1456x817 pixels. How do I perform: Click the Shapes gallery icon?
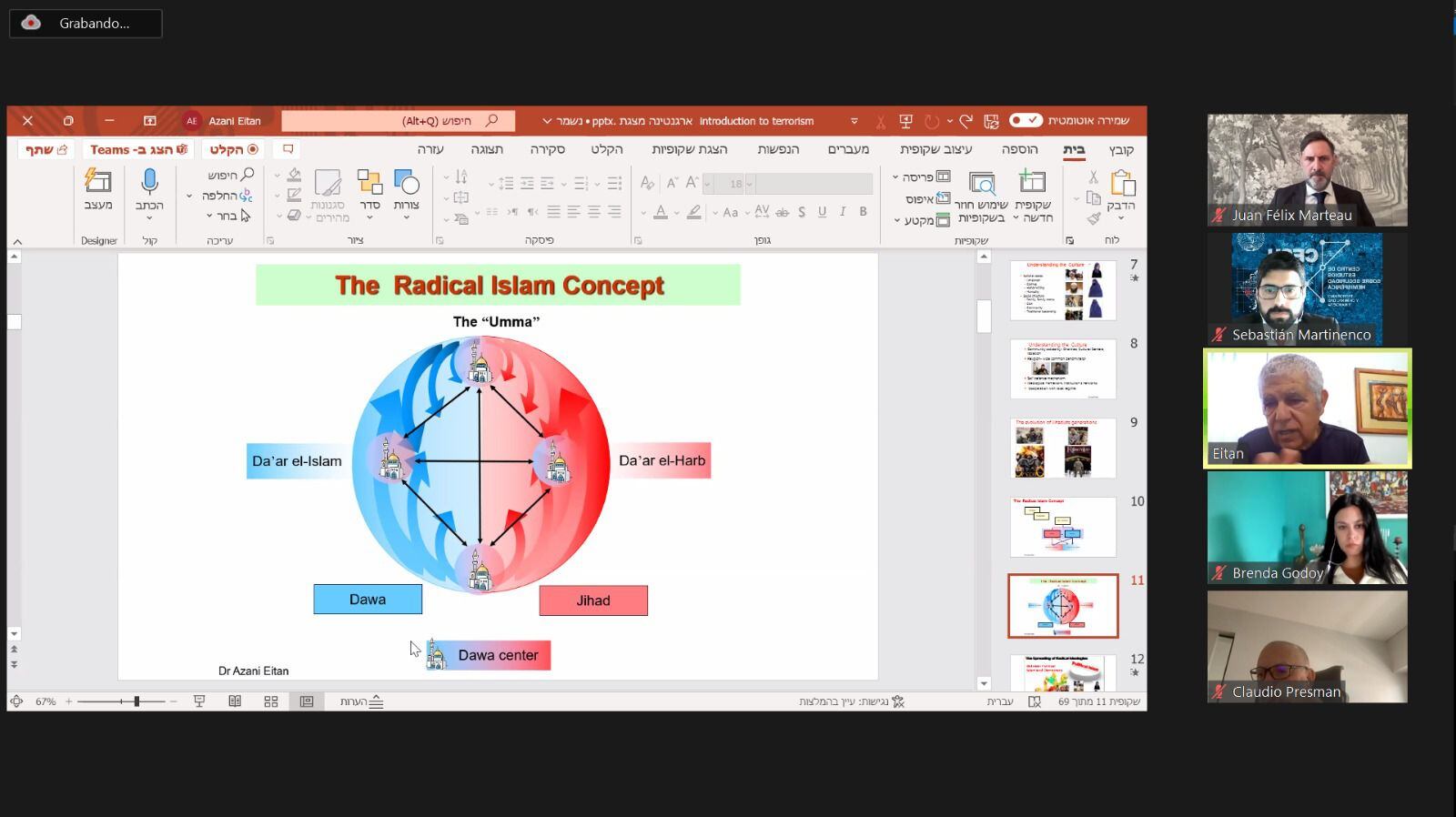click(x=406, y=186)
